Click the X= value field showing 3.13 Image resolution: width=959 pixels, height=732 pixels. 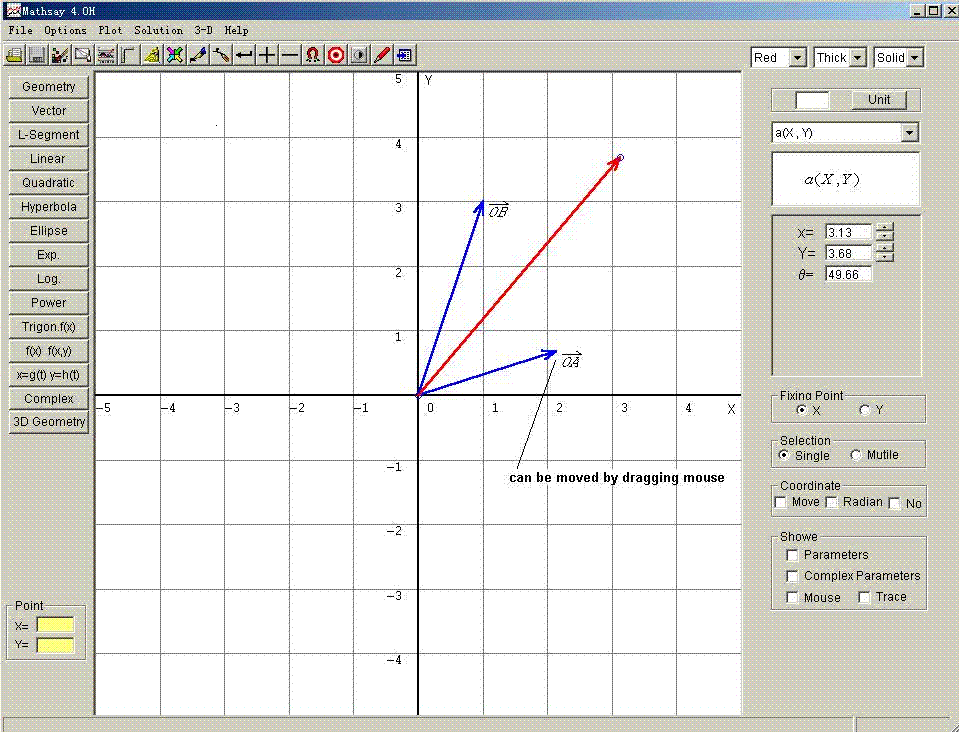click(x=848, y=232)
